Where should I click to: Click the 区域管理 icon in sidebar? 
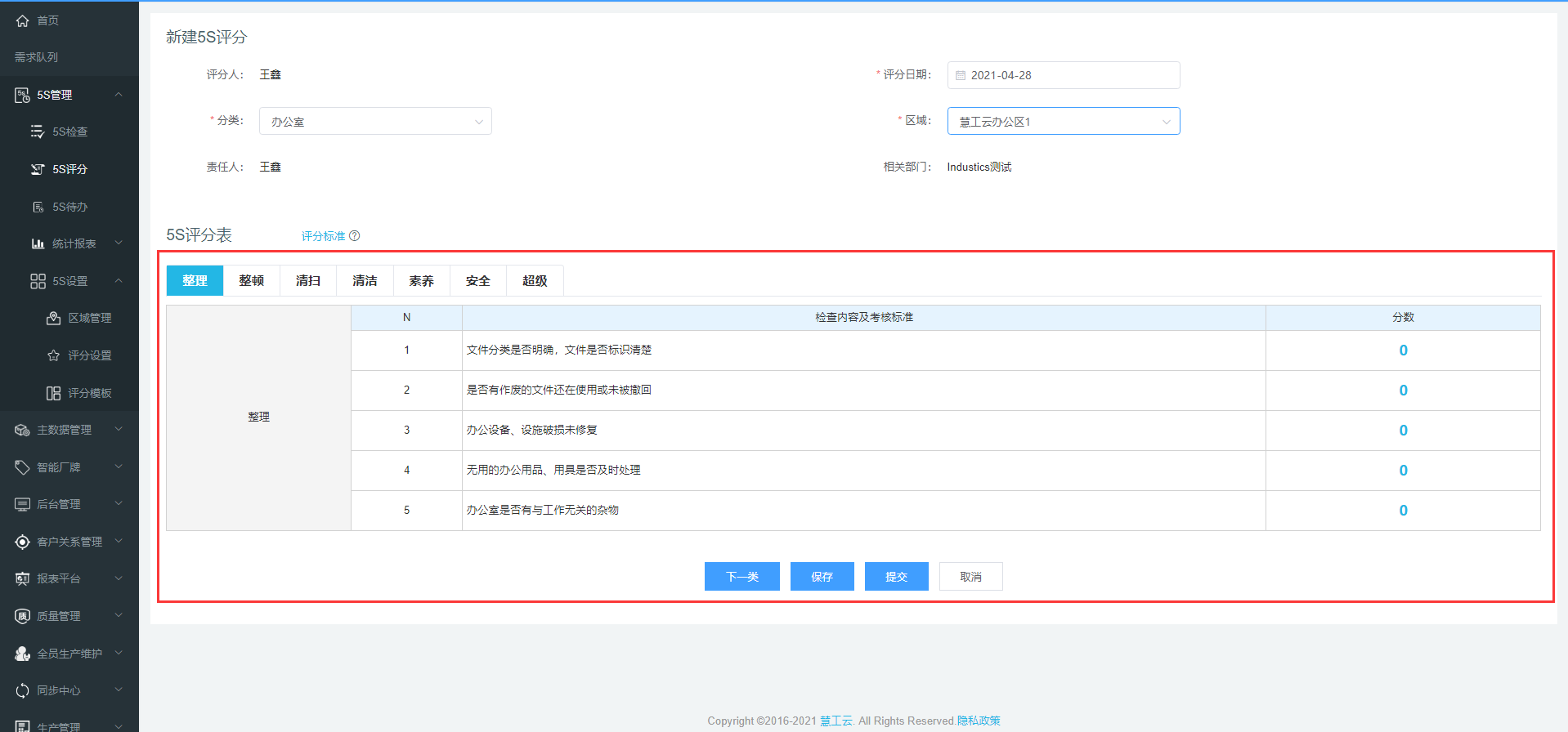(53, 318)
